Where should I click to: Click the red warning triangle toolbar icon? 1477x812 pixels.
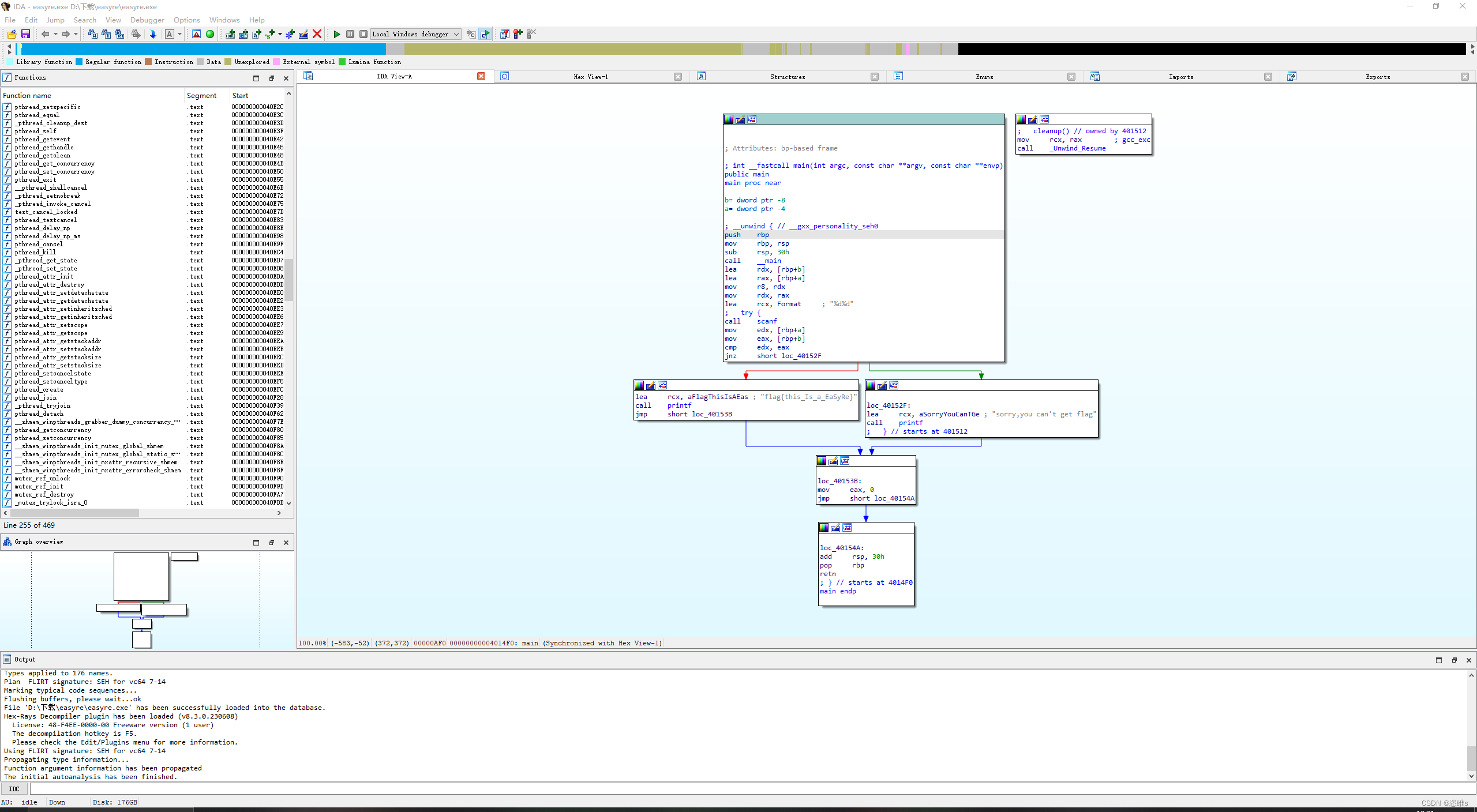click(197, 34)
